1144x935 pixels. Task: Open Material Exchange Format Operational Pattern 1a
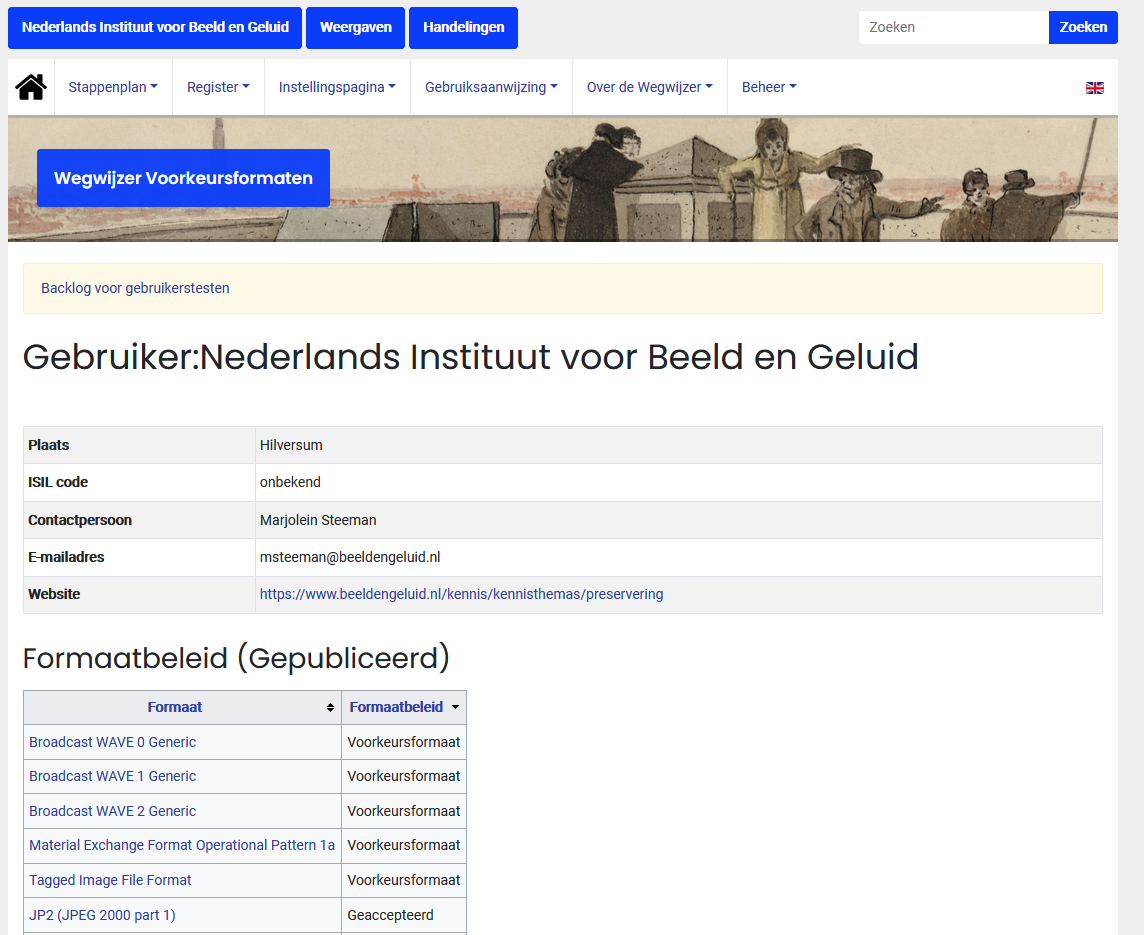[x=182, y=845]
